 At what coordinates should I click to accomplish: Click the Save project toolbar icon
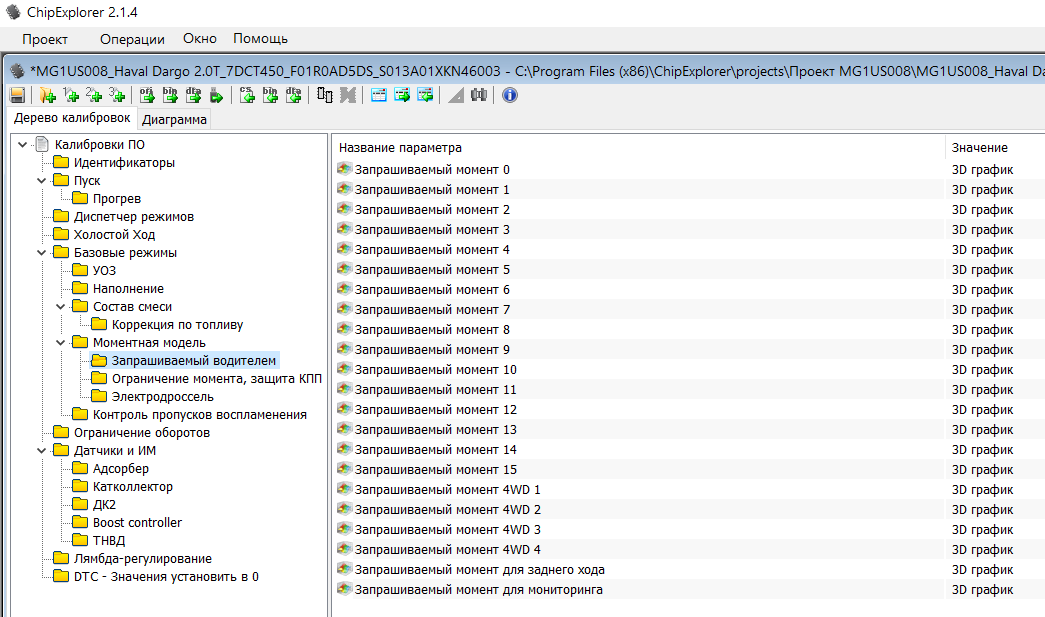point(17,95)
